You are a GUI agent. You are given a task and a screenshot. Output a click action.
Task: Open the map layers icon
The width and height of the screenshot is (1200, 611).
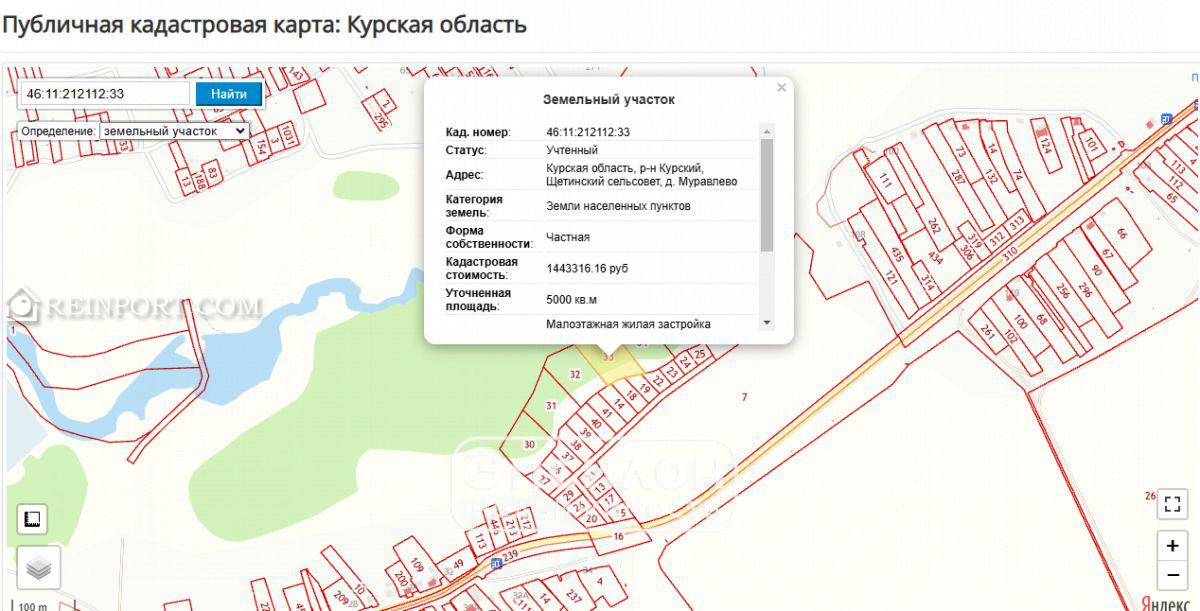(38, 568)
